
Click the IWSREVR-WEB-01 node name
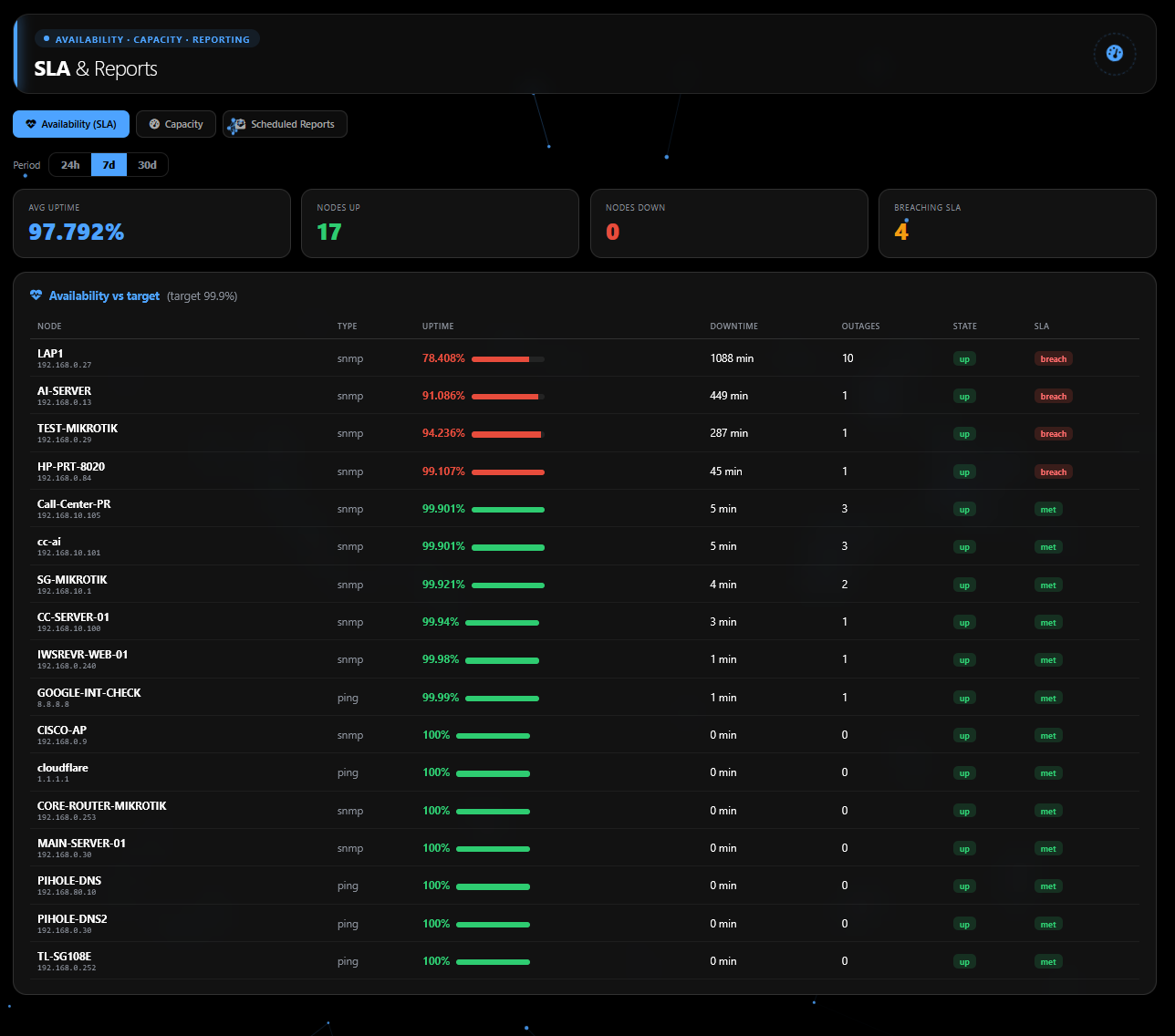coord(83,654)
